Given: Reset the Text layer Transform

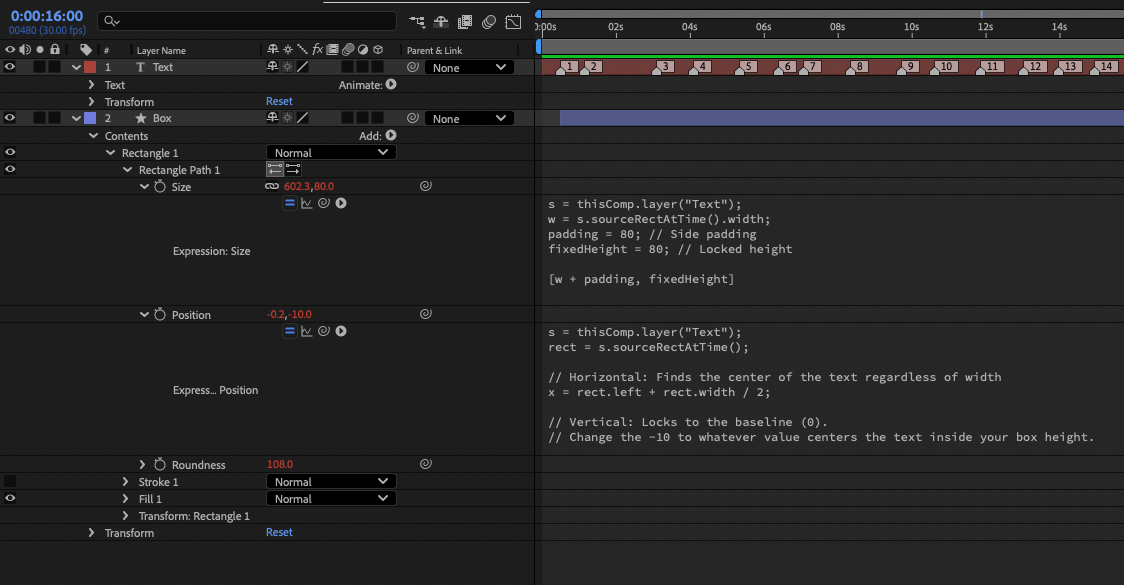Looking at the screenshot, I should click(279, 101).
